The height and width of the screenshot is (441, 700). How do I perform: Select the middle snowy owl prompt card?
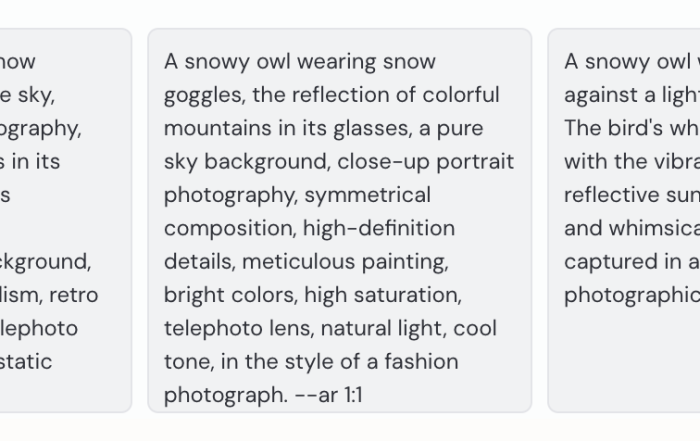click(340, 220)
